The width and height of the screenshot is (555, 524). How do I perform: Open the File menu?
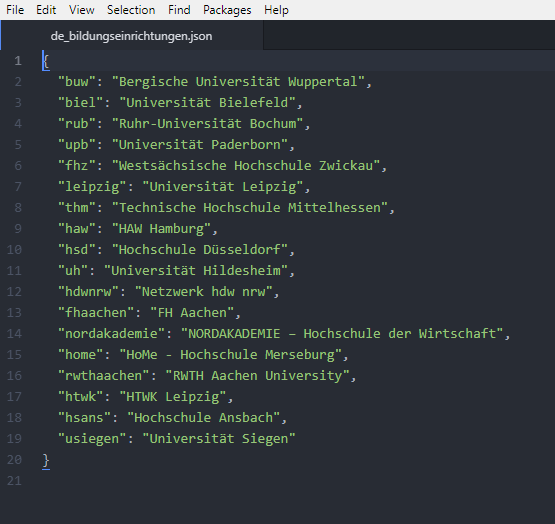click(x=15, y=10)
